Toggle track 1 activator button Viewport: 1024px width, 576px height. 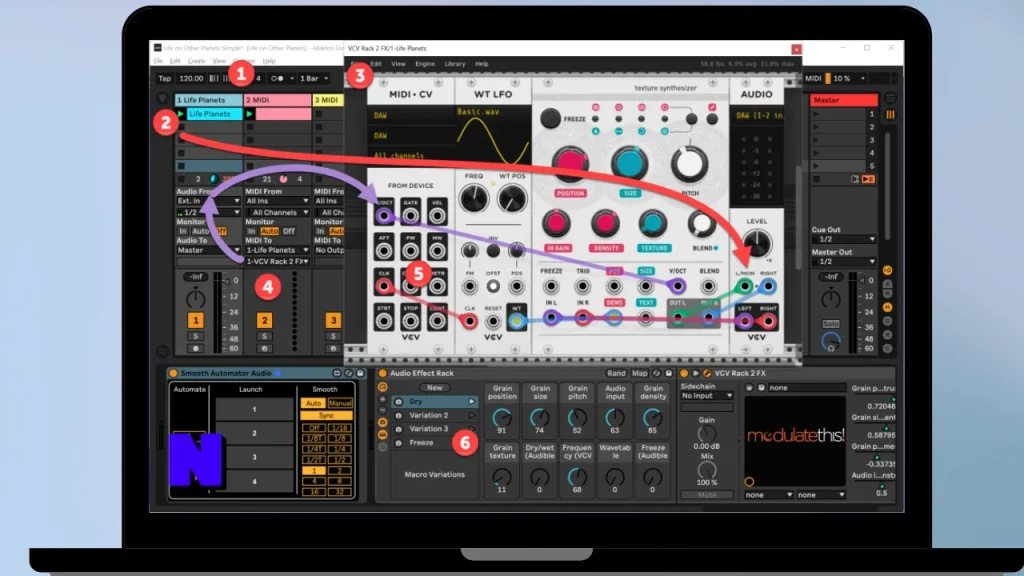click(195, 321)
